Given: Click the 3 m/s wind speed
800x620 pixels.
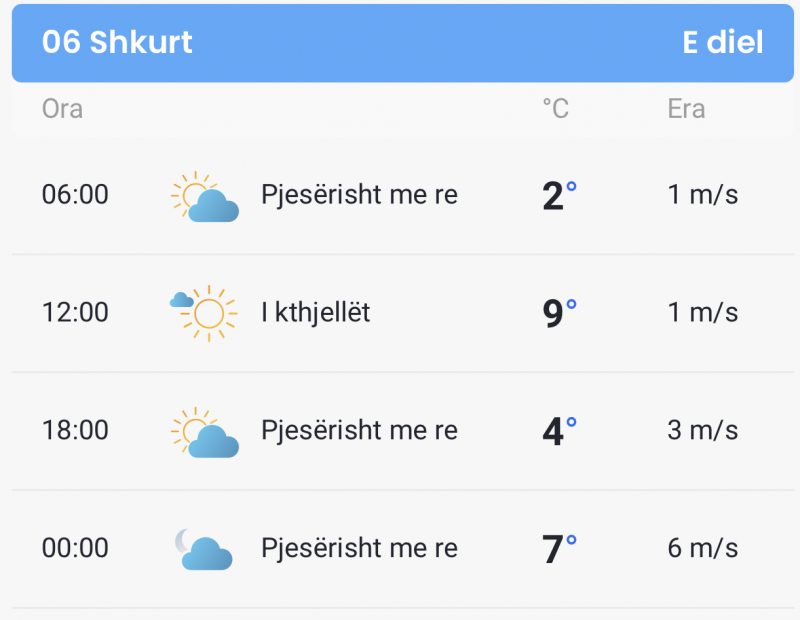Looking at the screenshot, I should pos(703,430).
